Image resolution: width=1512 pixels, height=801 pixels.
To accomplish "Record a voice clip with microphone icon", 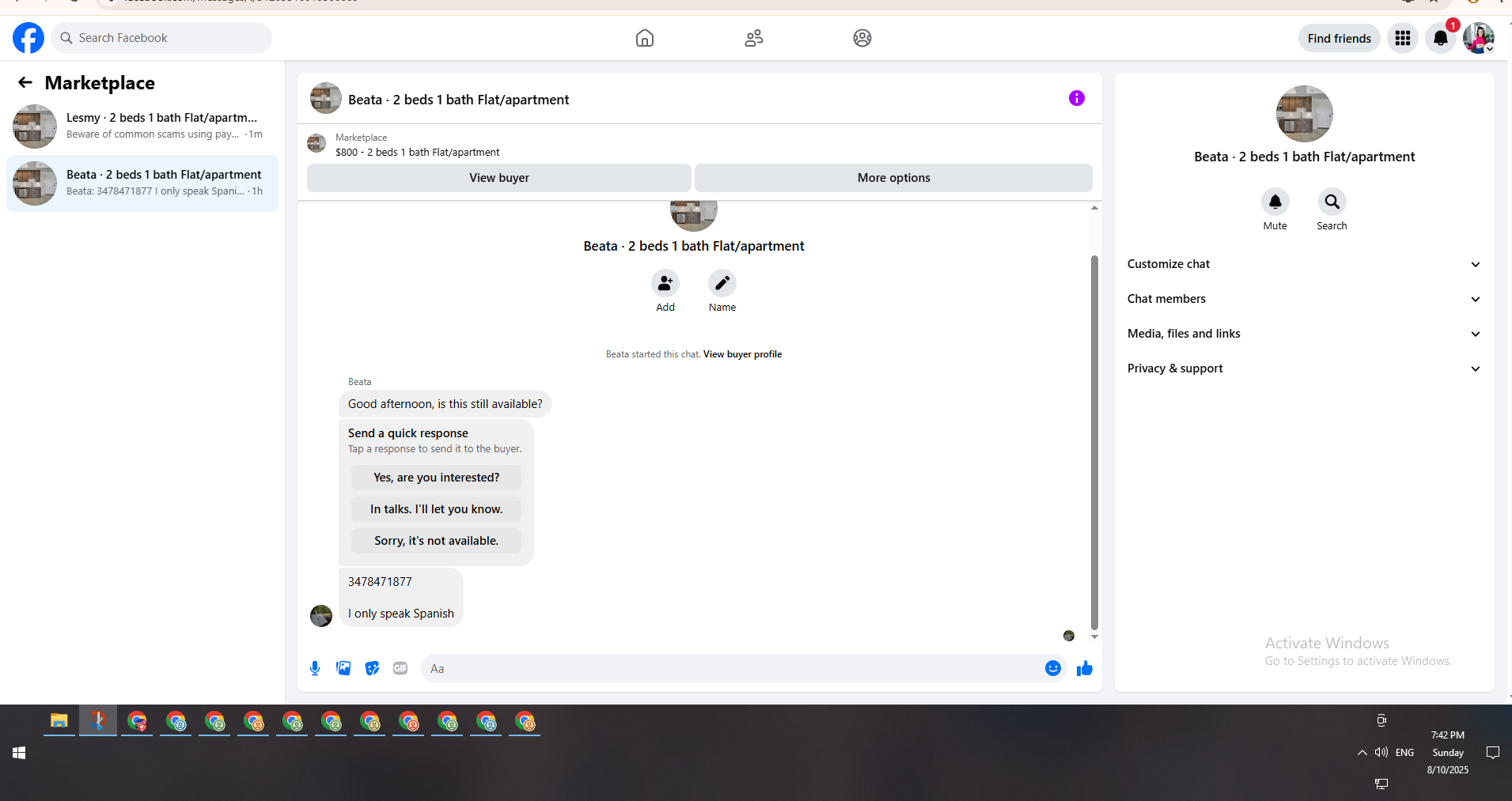I will (315, 668).
